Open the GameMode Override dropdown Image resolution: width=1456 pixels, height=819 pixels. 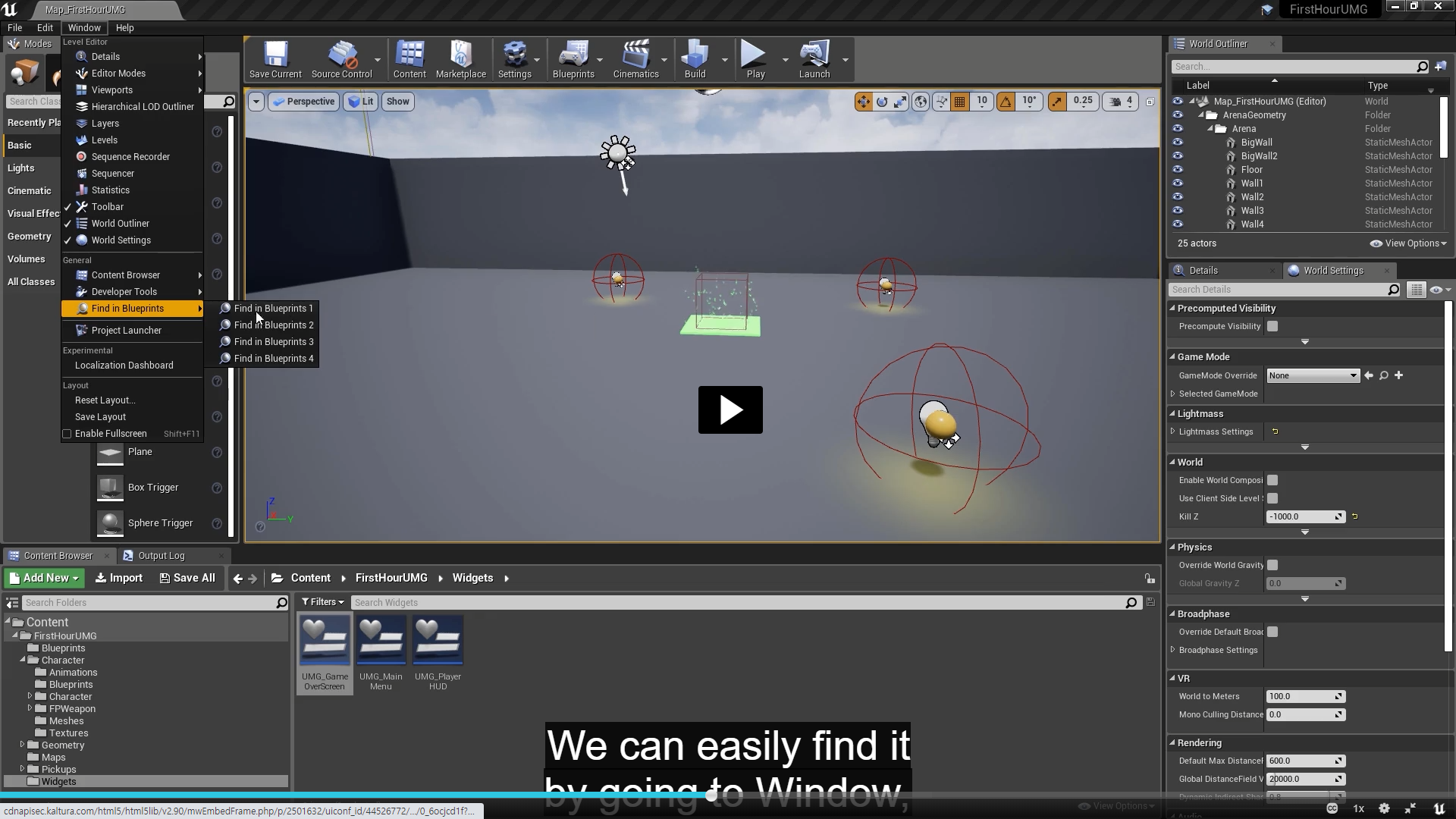(x=1313, y=375)
